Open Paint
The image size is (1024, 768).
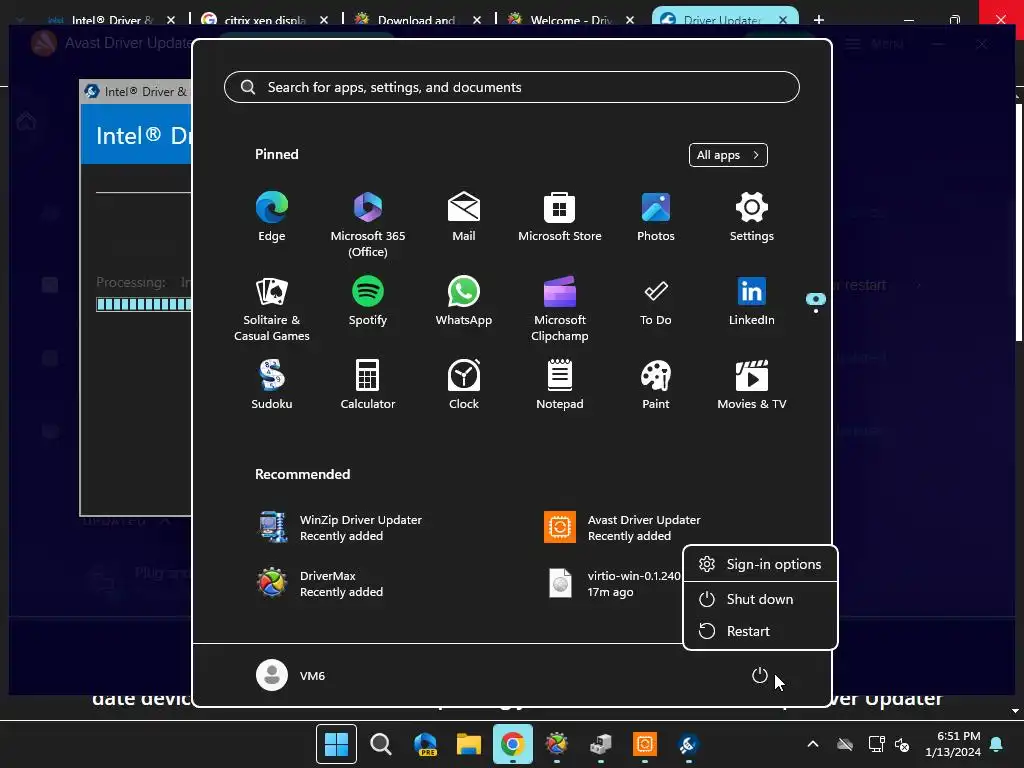coord(656,385)
